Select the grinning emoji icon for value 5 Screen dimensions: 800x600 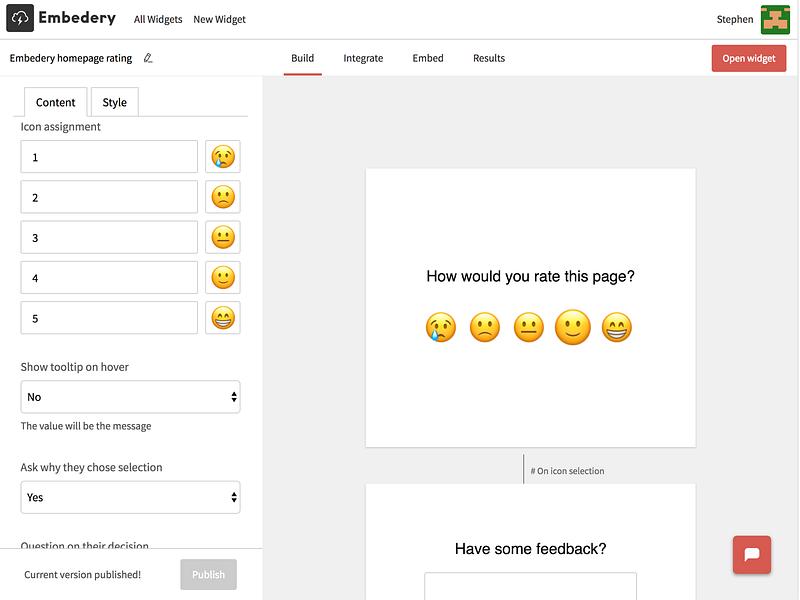[223, 318]
